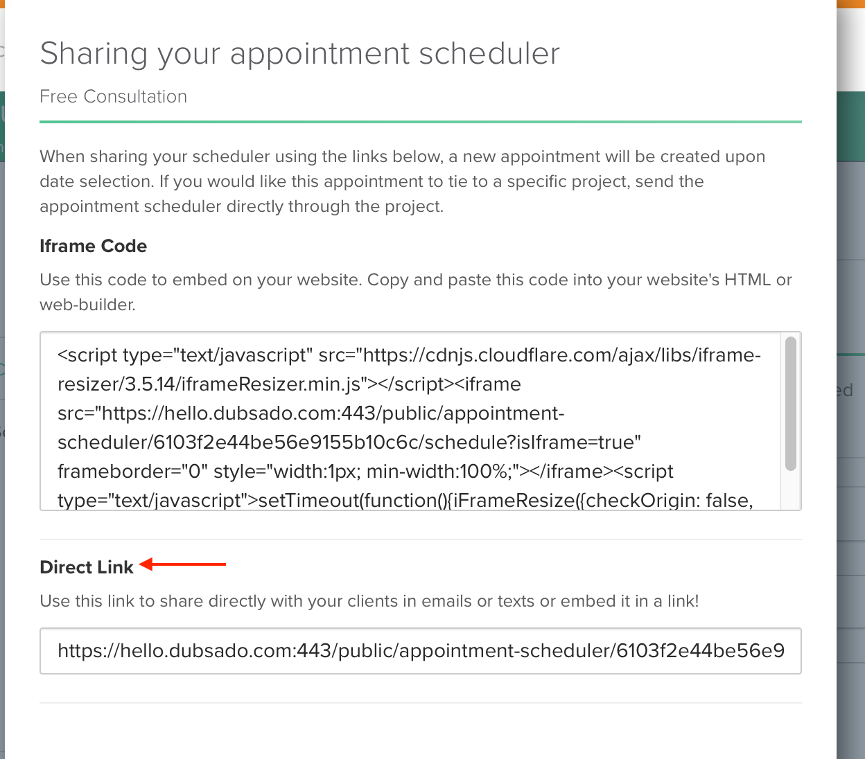Click the Direct Link URL field
The height and width of the screenshot is (760, 866).
tap(420, 651)
